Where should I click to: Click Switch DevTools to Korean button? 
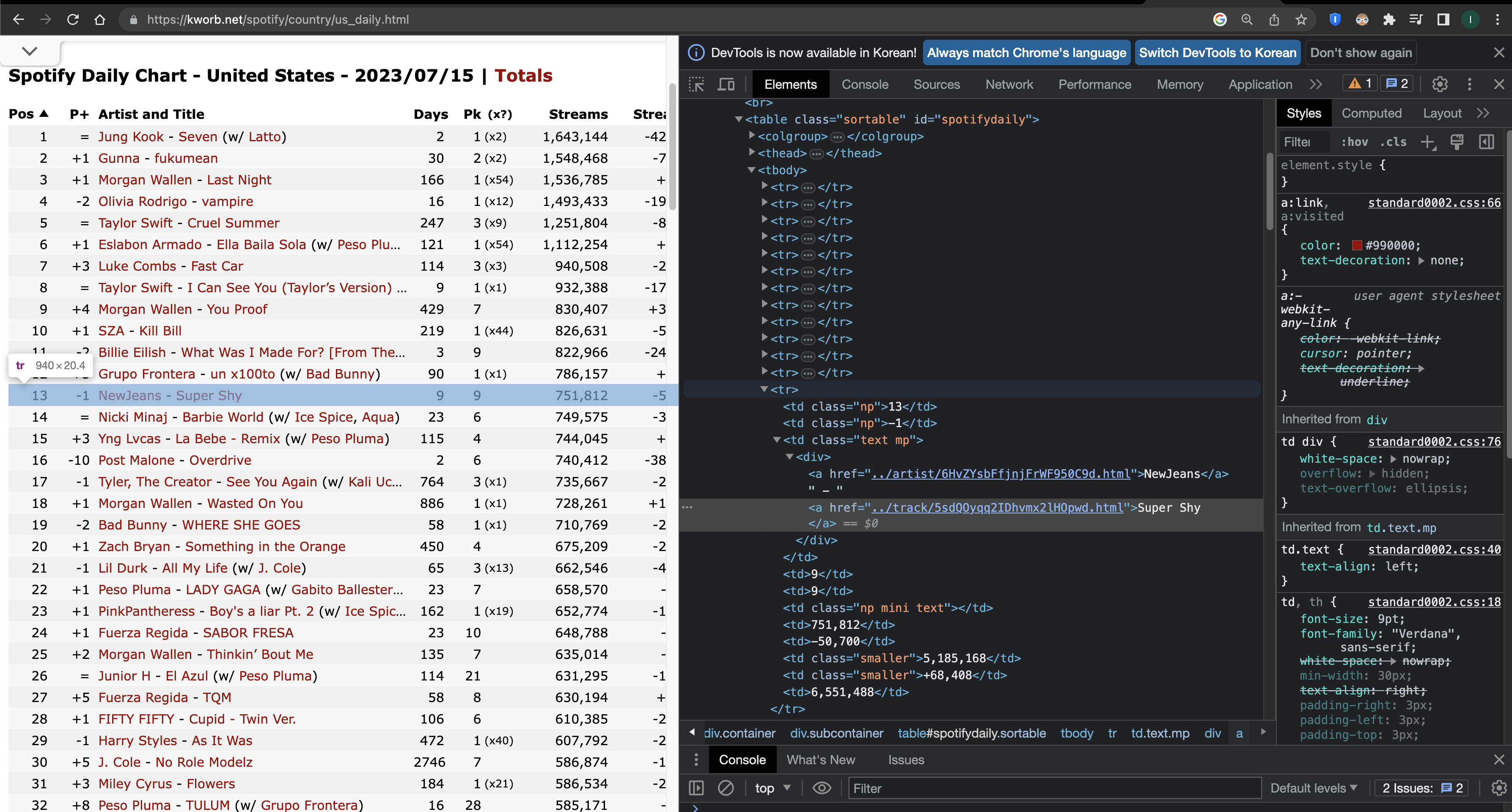tap(1218, 53)
